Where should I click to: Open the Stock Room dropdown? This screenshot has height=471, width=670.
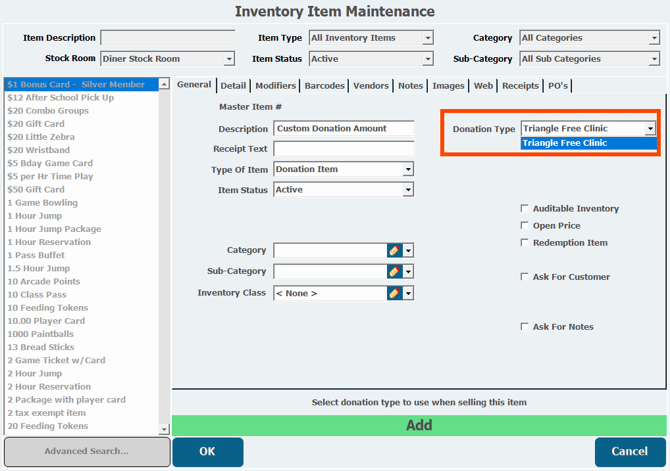(x=229, y=59)
